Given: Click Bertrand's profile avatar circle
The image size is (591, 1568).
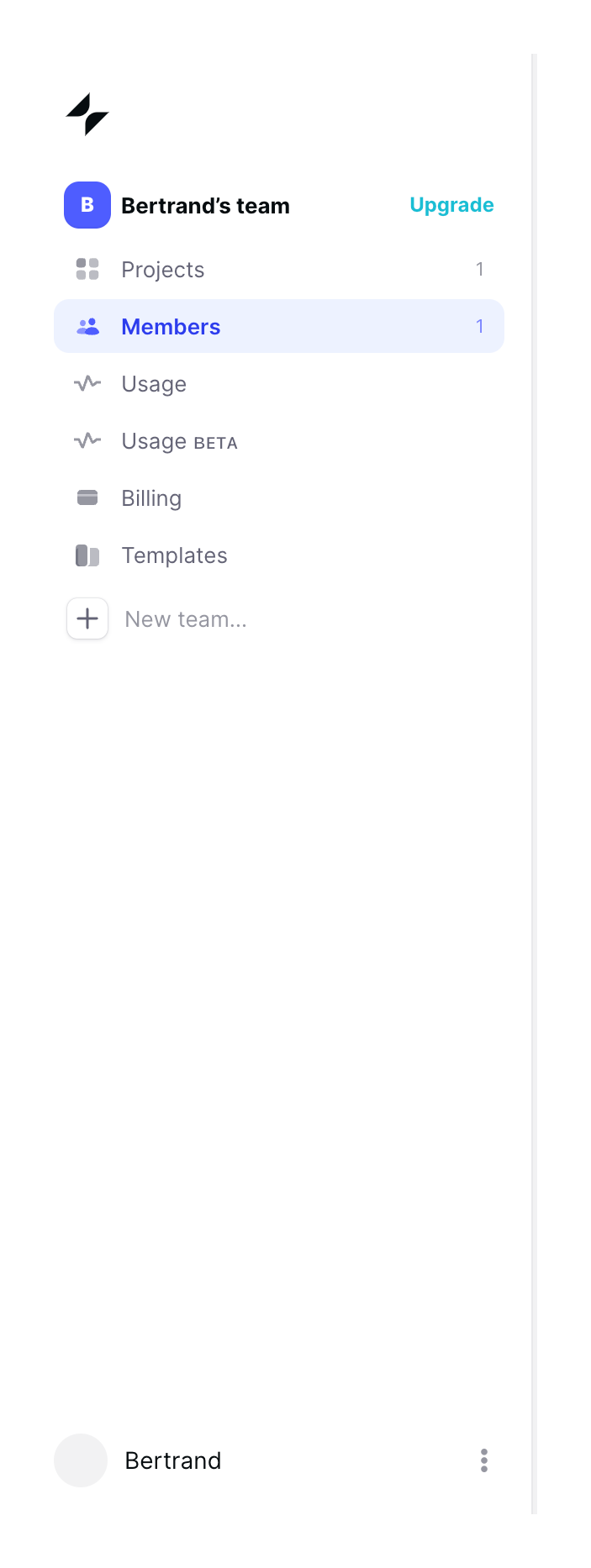Looking at the screenshot, I should (80, 1460).
